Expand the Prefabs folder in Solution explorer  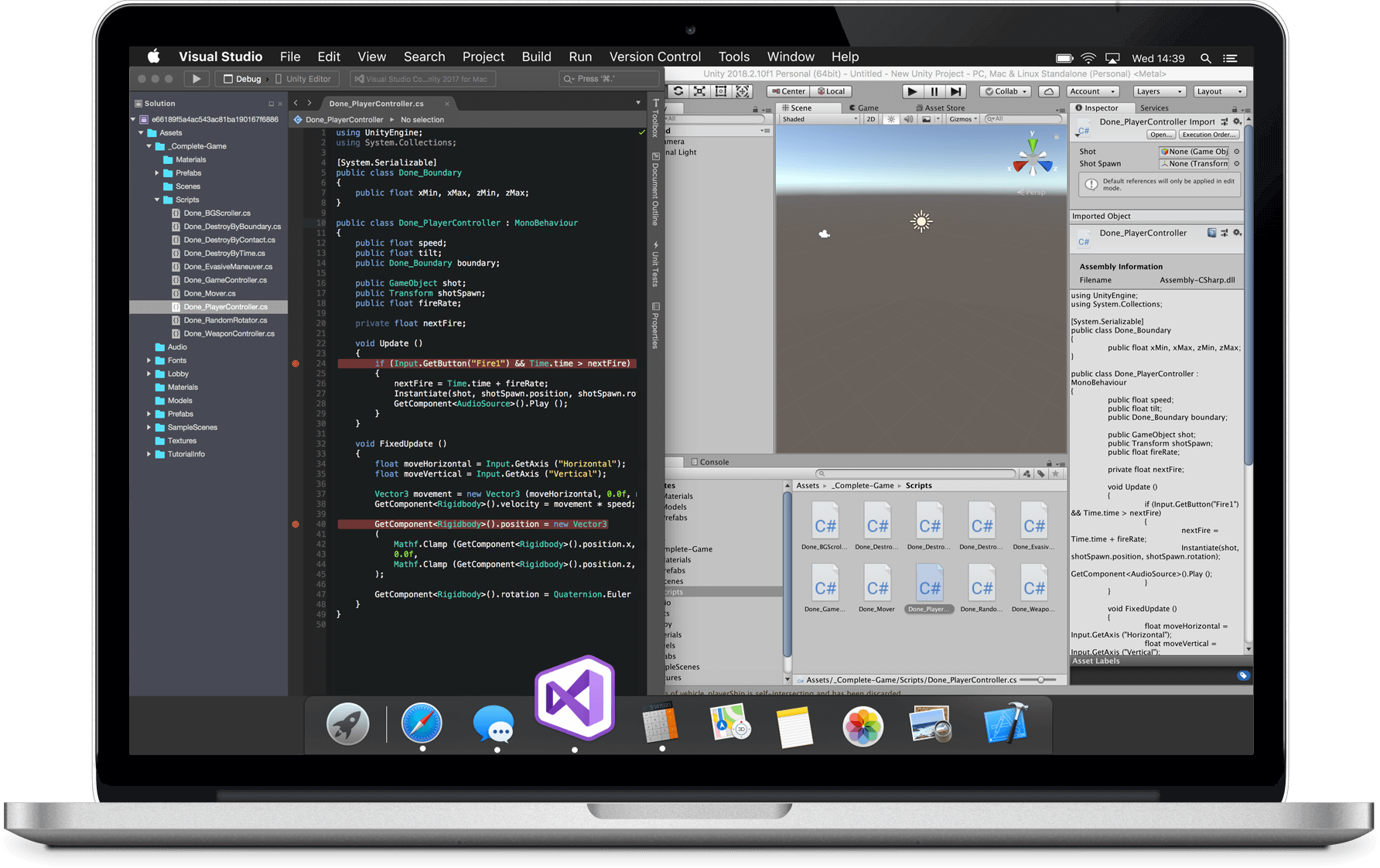(159, 173)
